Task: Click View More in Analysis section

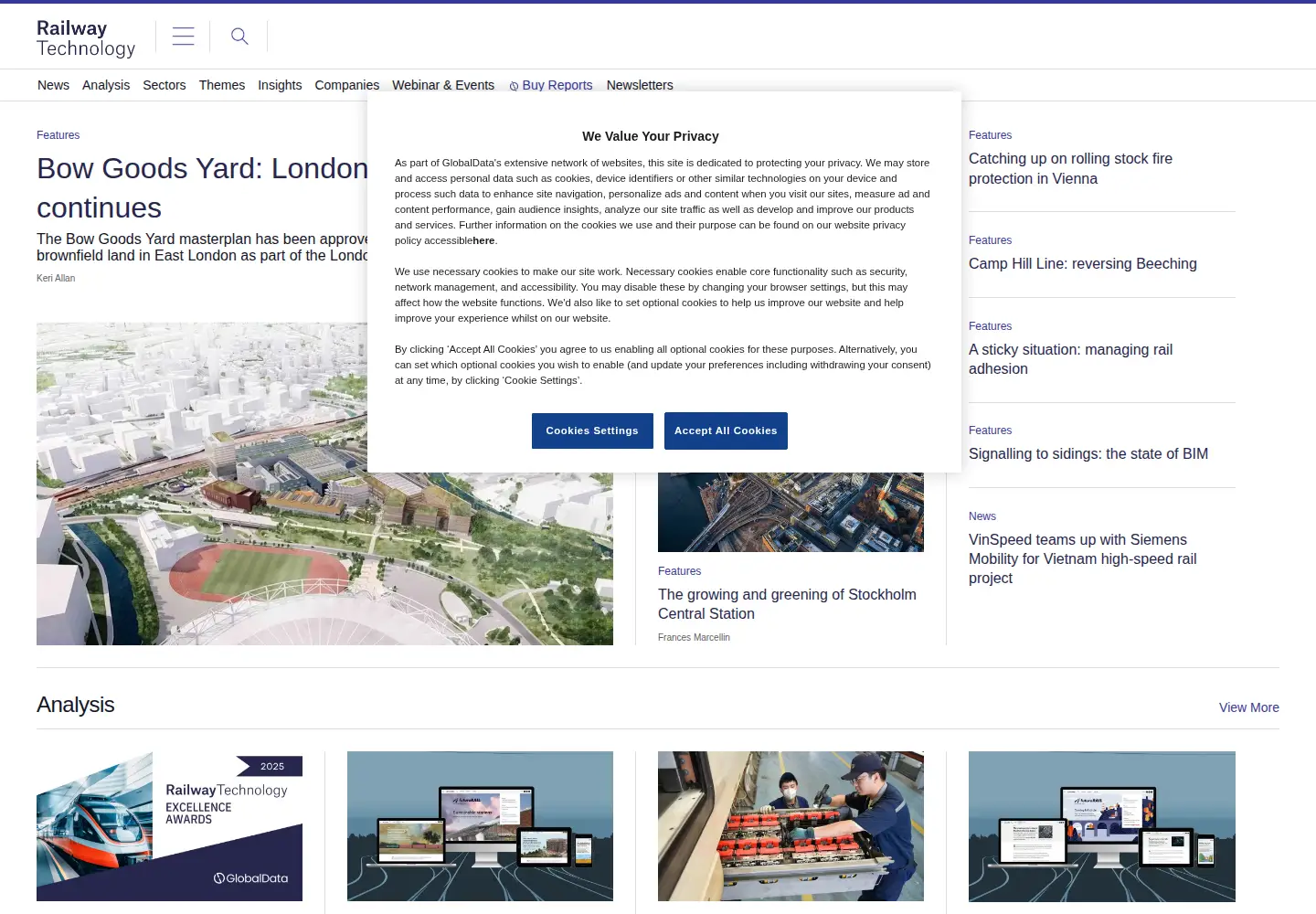Action: point(1249,707)
